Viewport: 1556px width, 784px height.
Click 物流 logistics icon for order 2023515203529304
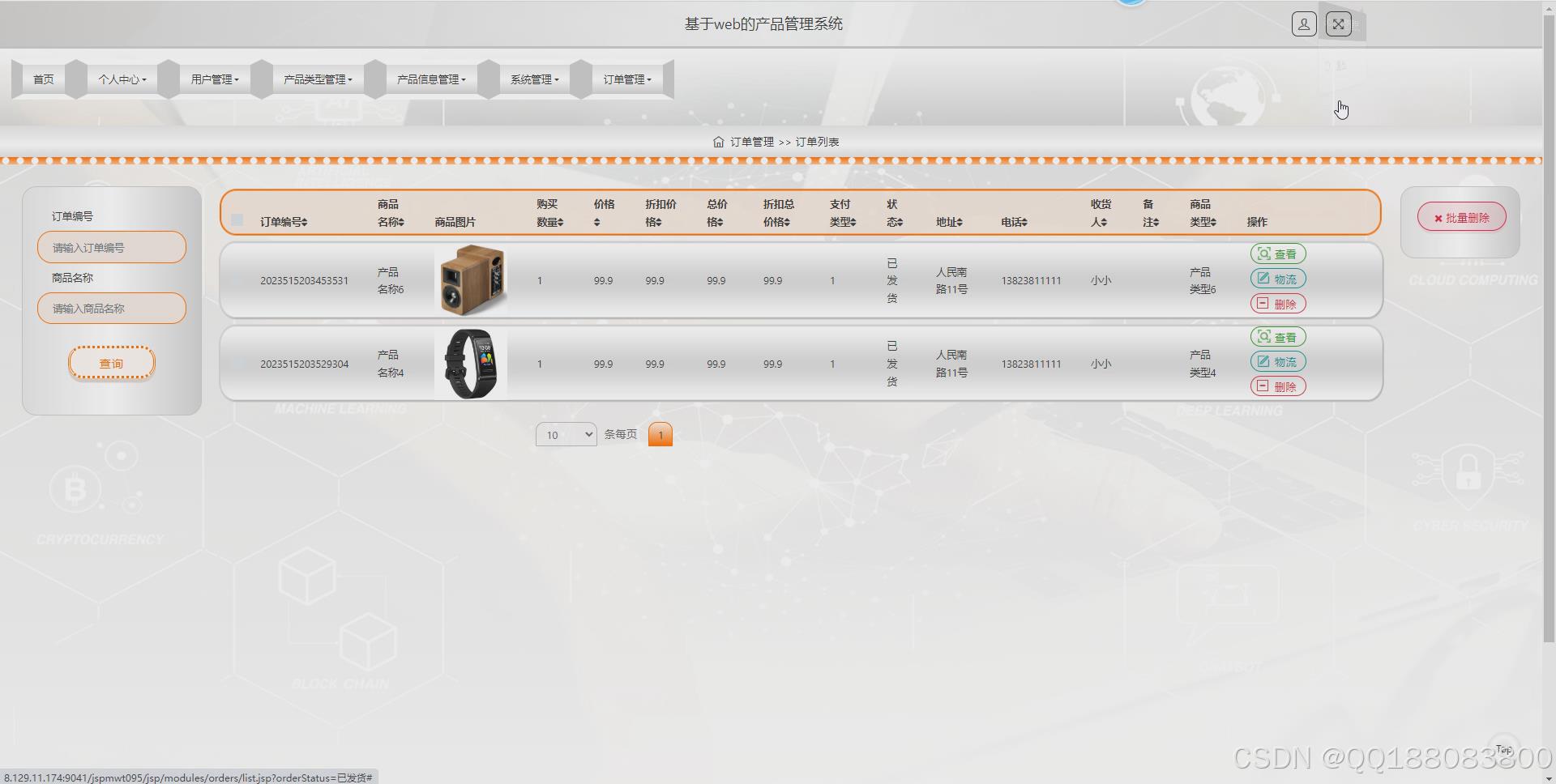click(x=1278, y=361)
